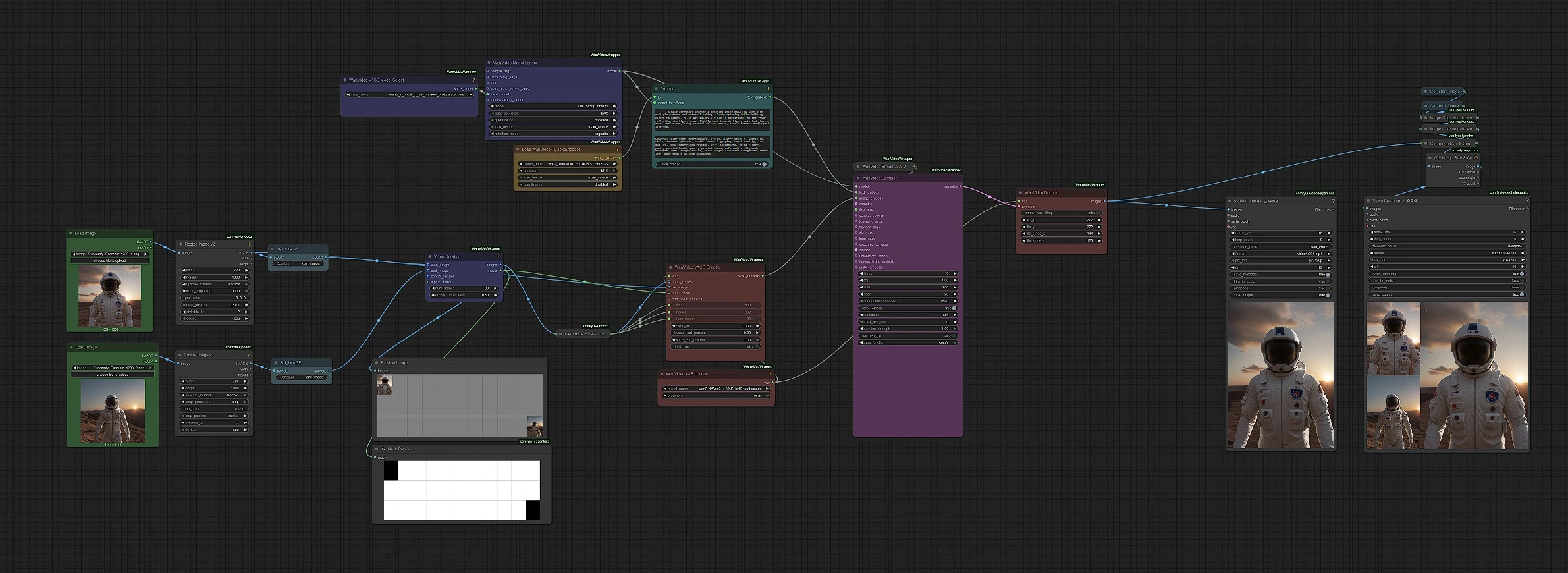The image size is (1568, 573).
Task: Click the mask grid in Mask Preview node
Action: 462,490
